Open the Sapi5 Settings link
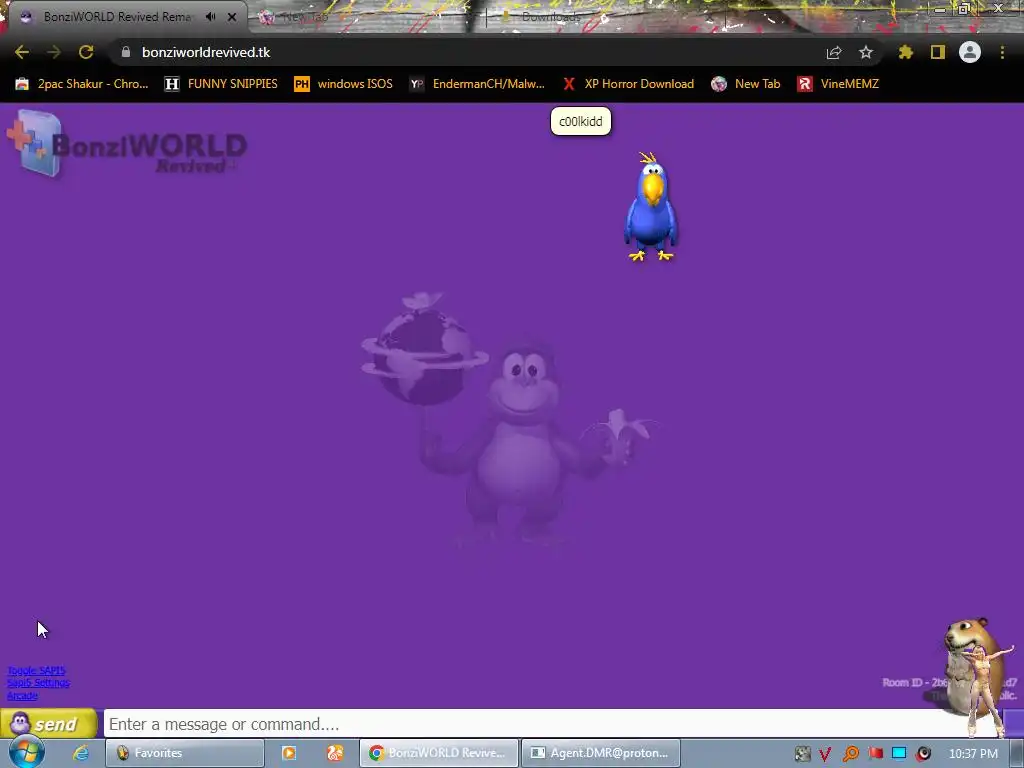 [39, 683]
